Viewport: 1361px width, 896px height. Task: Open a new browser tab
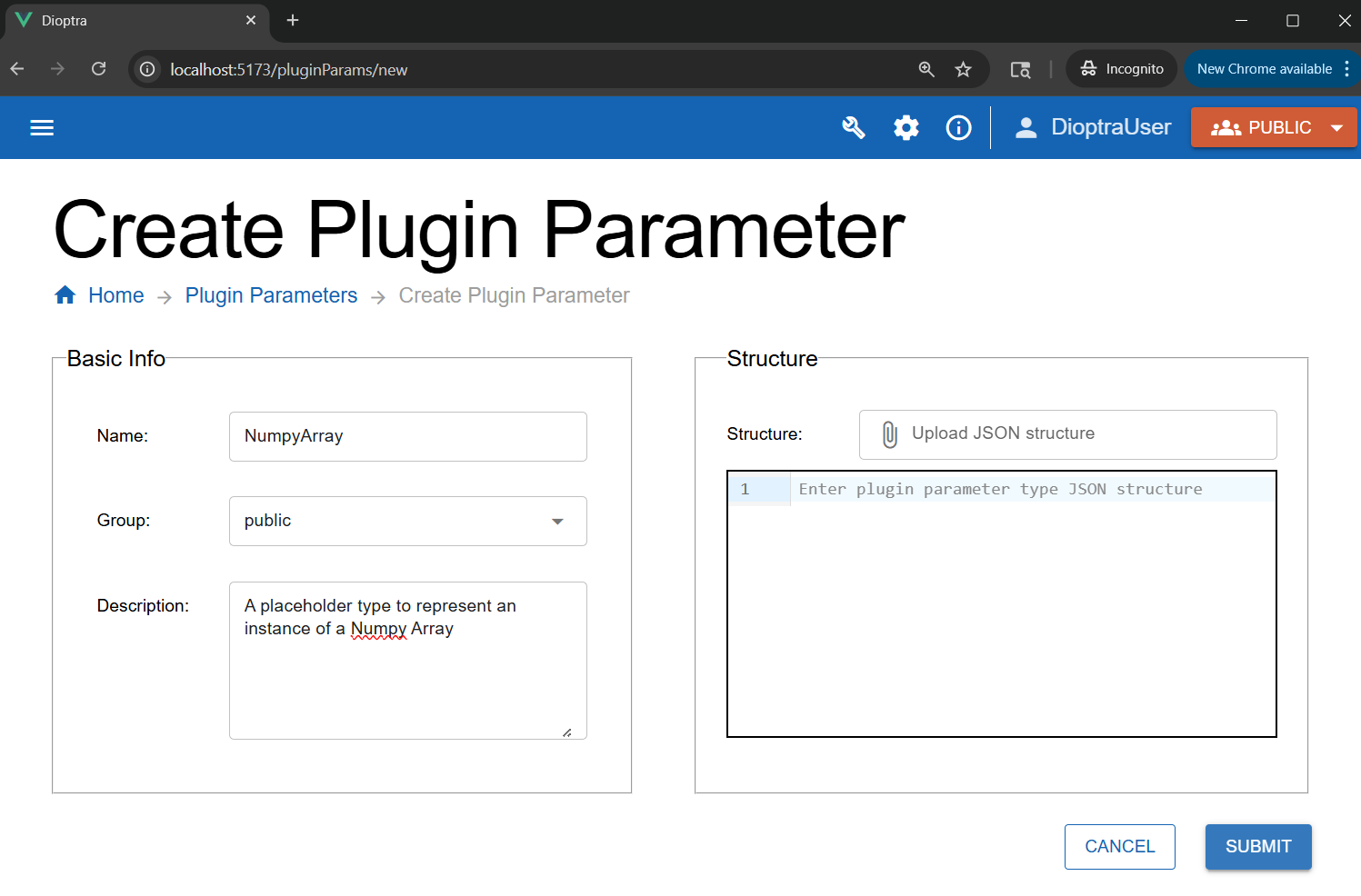click(292, 20)
